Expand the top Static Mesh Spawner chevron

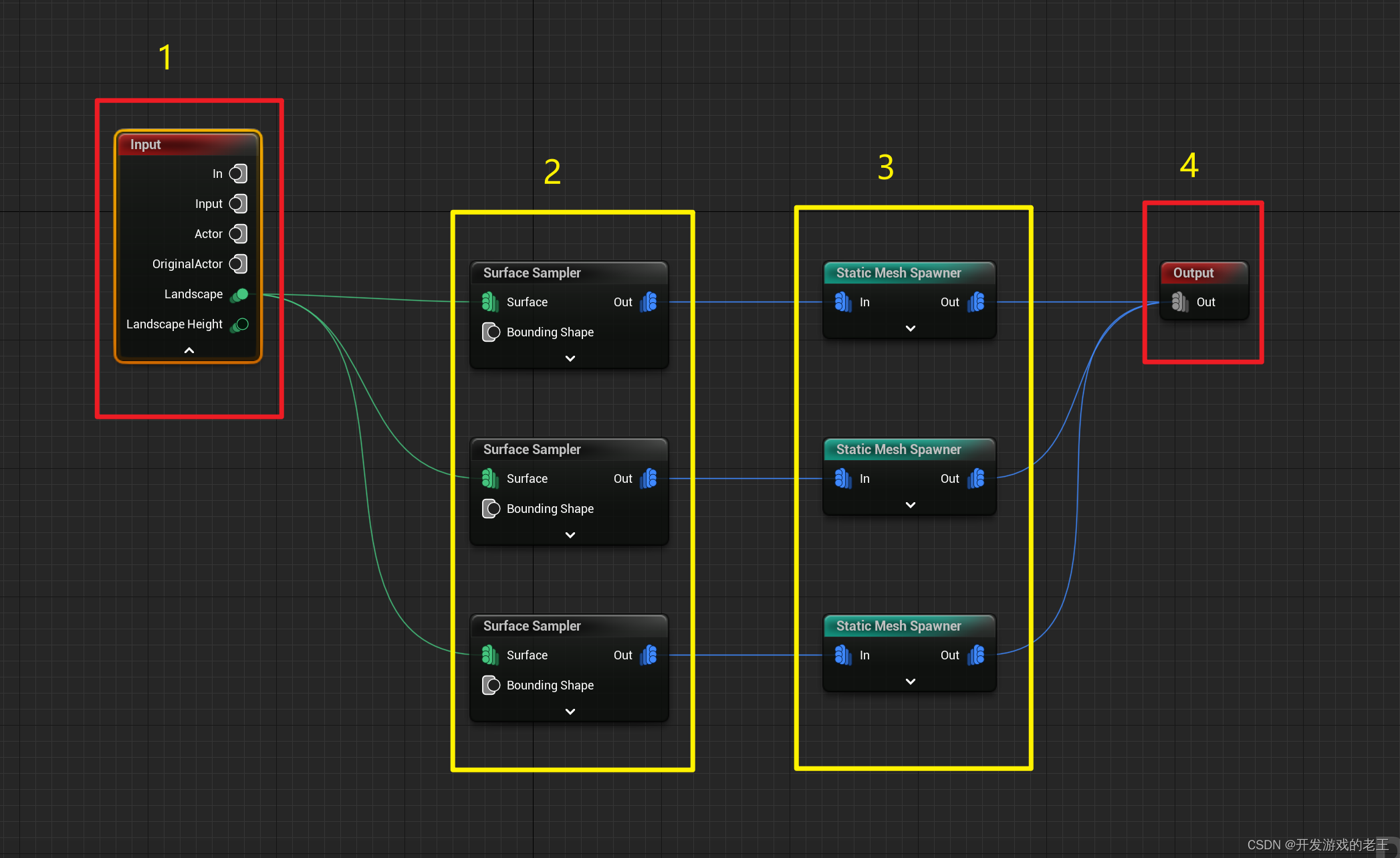click(911, 328)
